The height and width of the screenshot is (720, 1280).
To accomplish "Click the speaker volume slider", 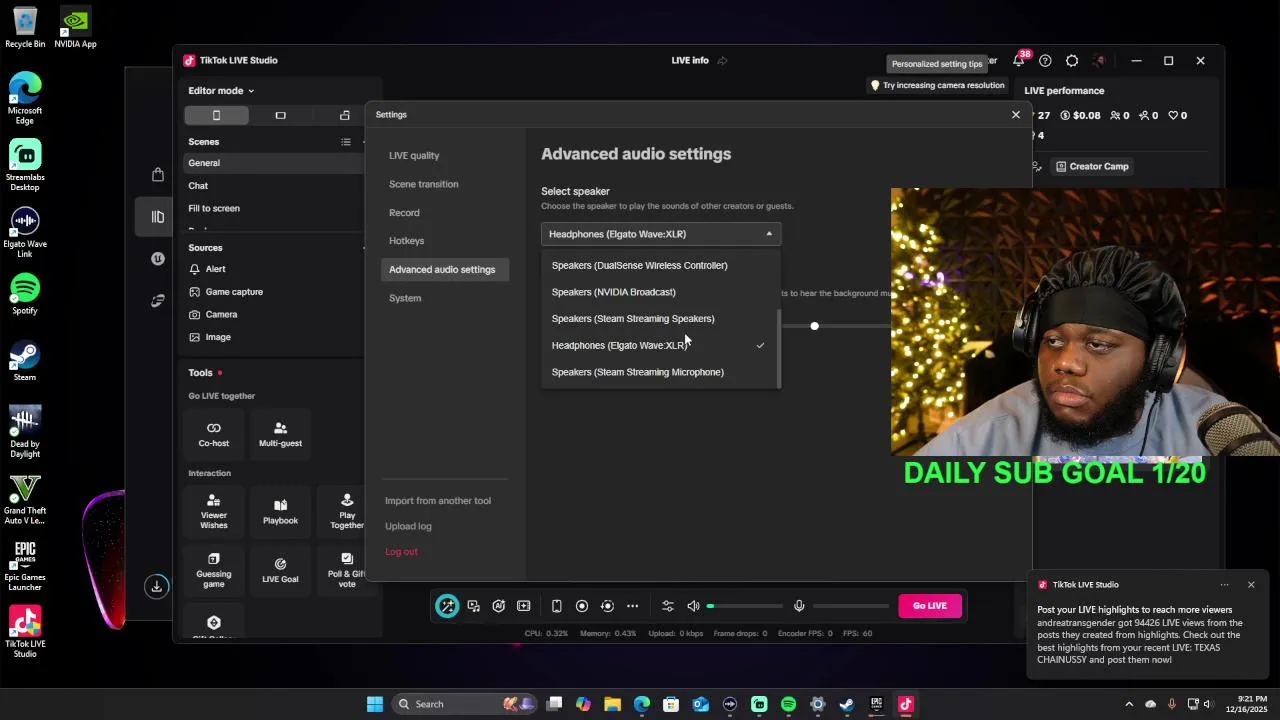I will click(745, 606).
